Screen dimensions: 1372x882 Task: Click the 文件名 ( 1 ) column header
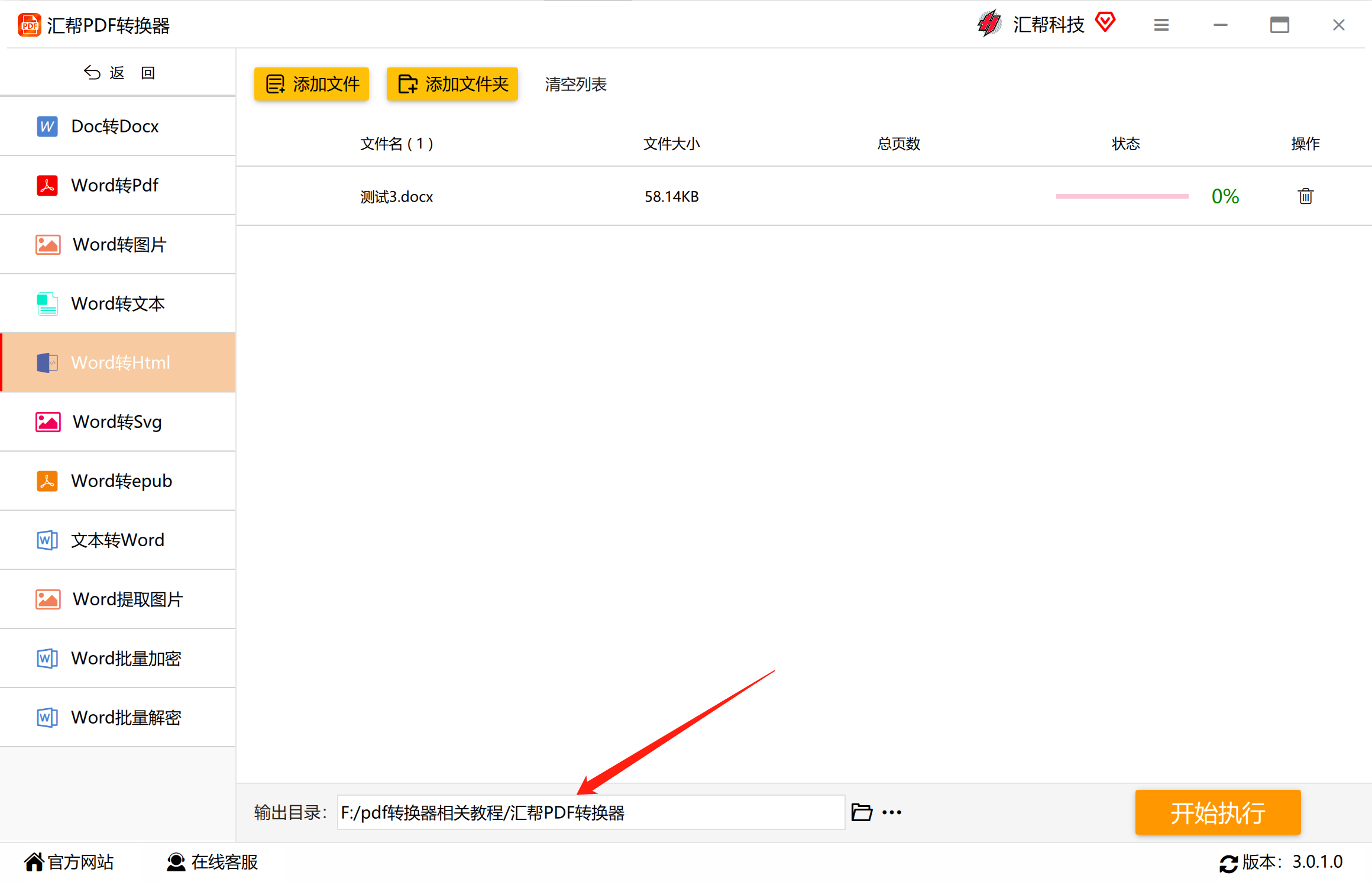(x=397, y=144)
